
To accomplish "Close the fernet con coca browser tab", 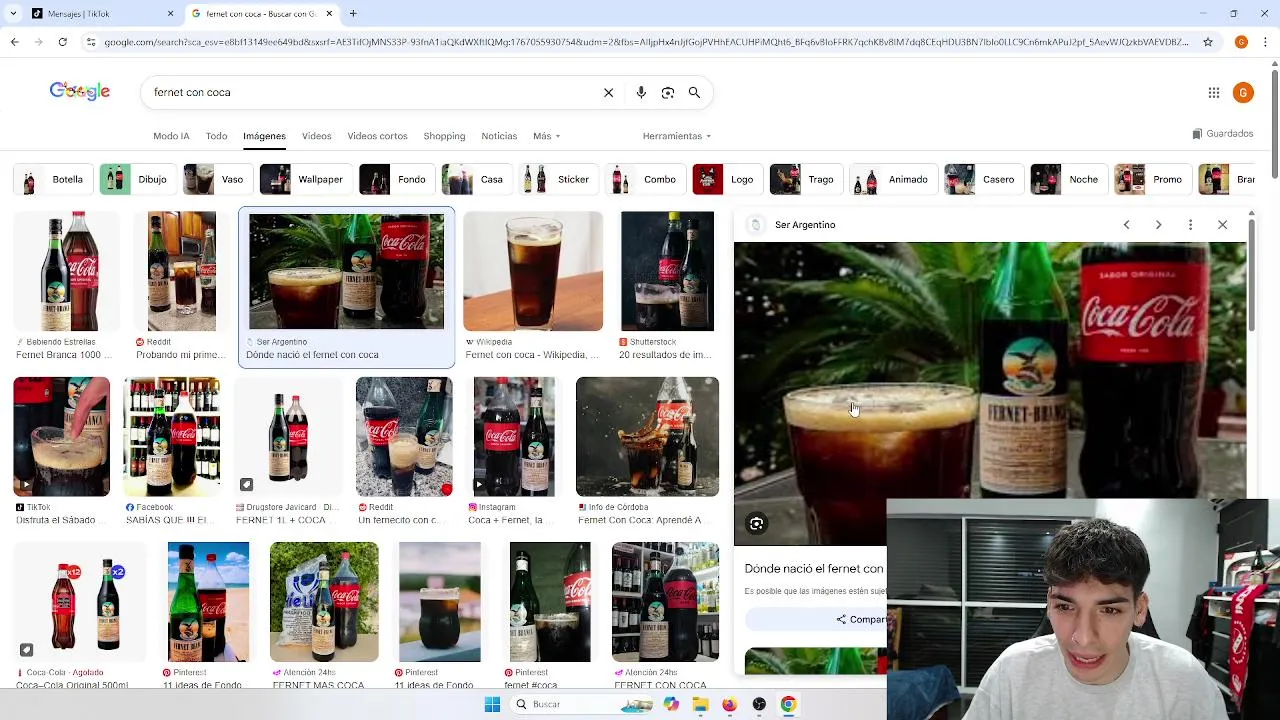I will (x=329, y=14).
